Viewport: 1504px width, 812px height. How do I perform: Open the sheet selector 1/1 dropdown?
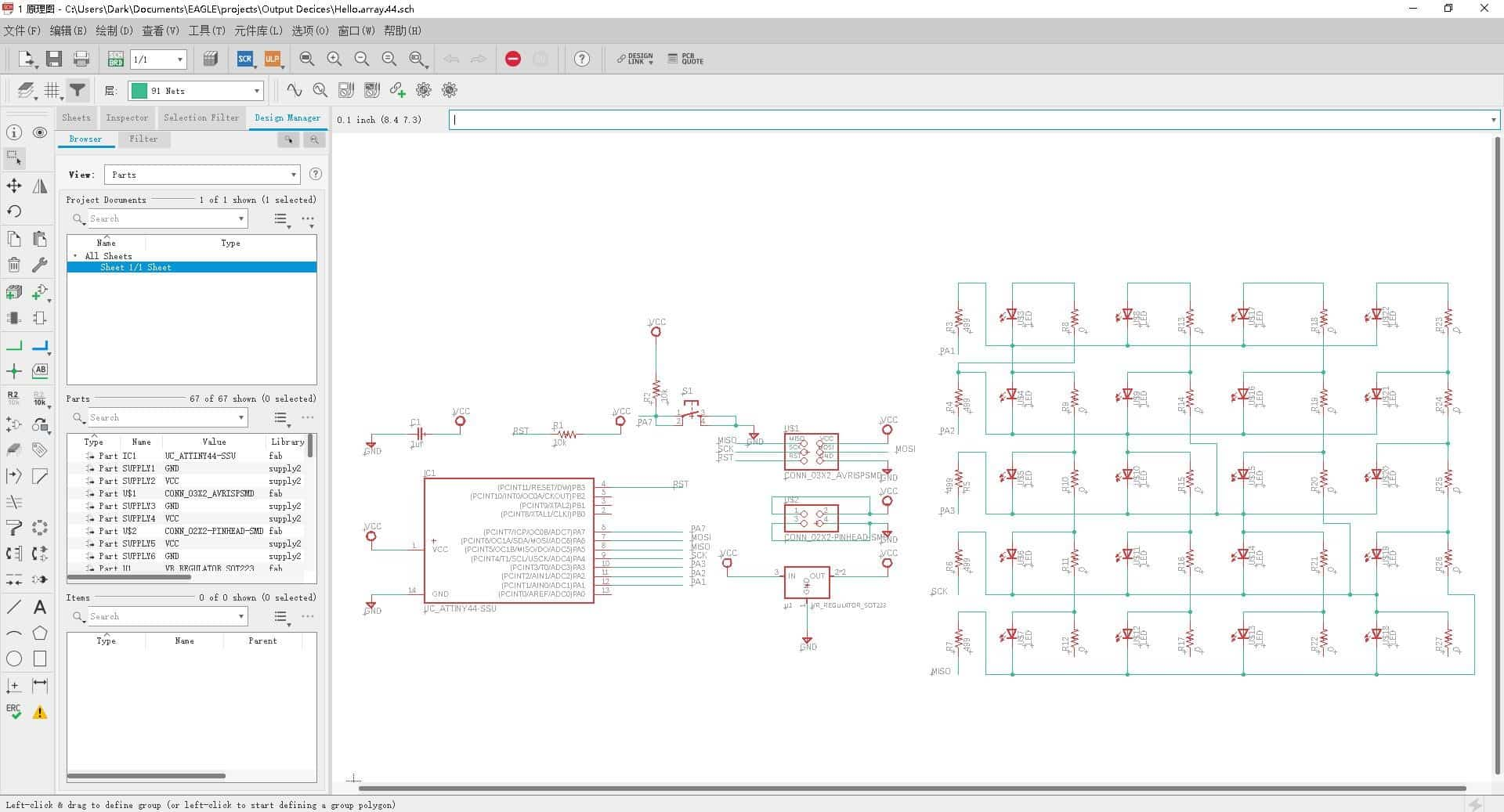pyautogui.click(x=159, y=60)
